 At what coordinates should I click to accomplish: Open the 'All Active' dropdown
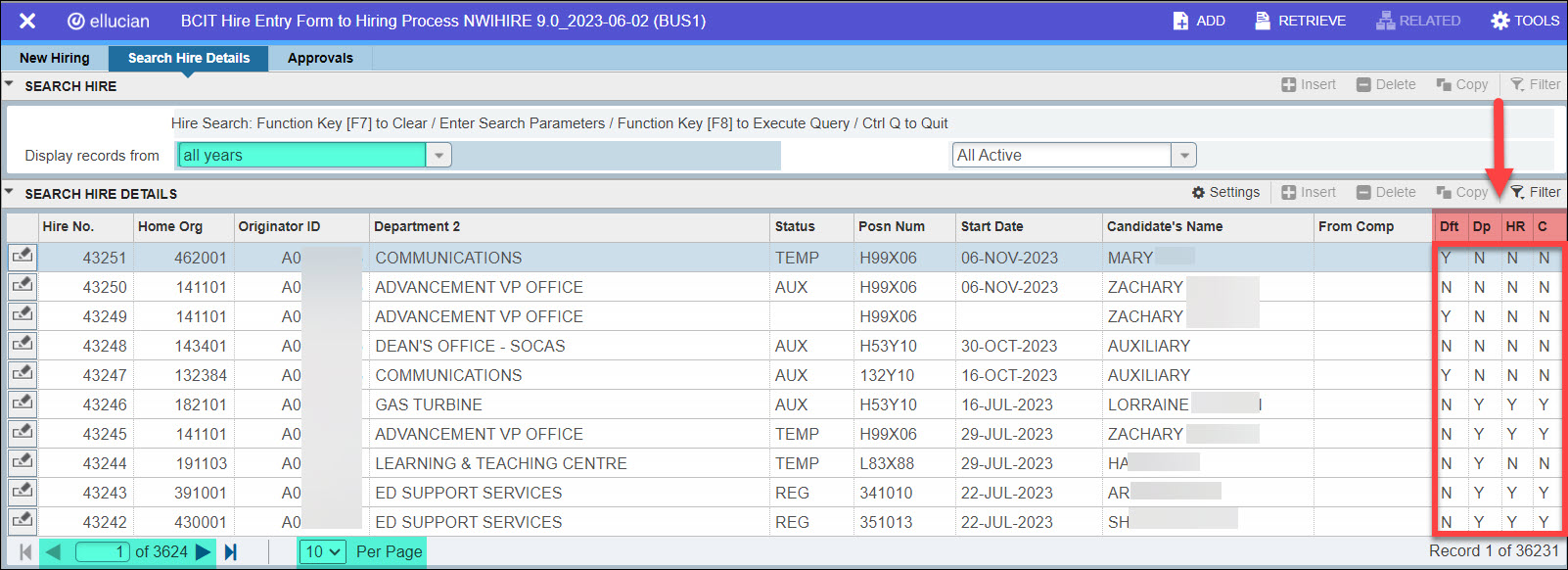click(x=1184, y=156)
